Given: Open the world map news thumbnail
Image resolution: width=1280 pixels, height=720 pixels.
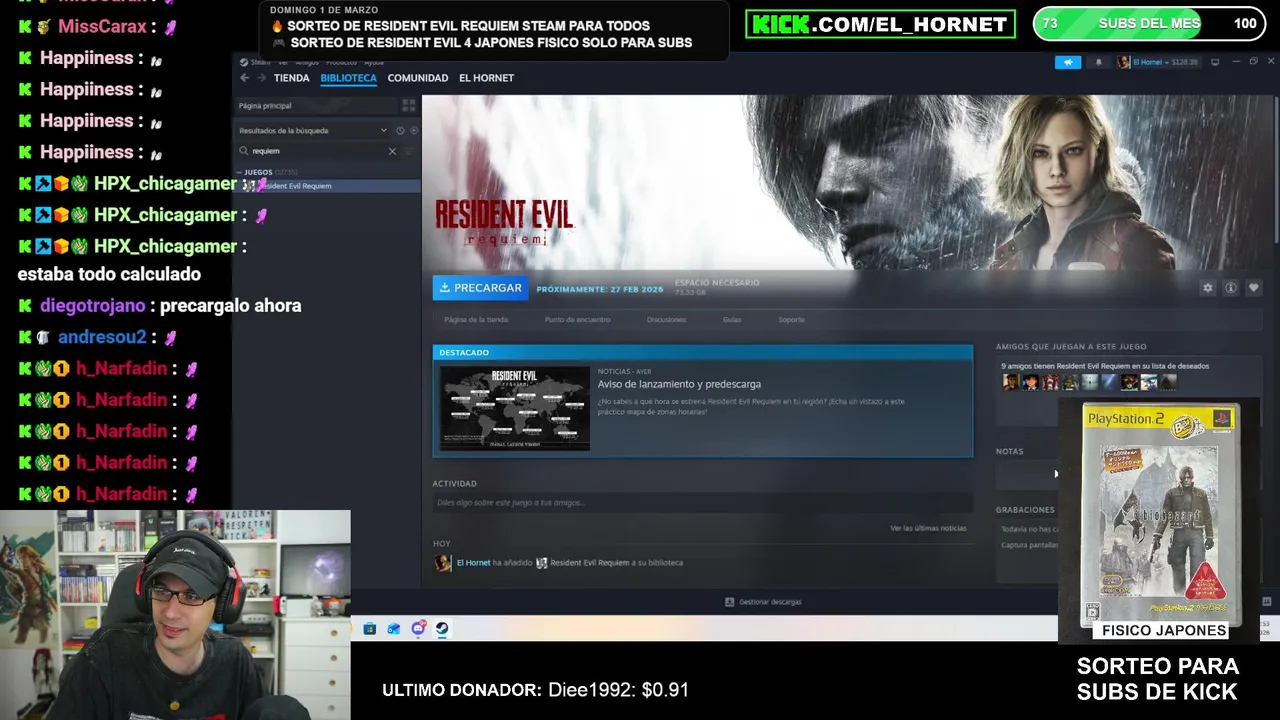Looking at the screenshot, I should (x=514, y=408).
